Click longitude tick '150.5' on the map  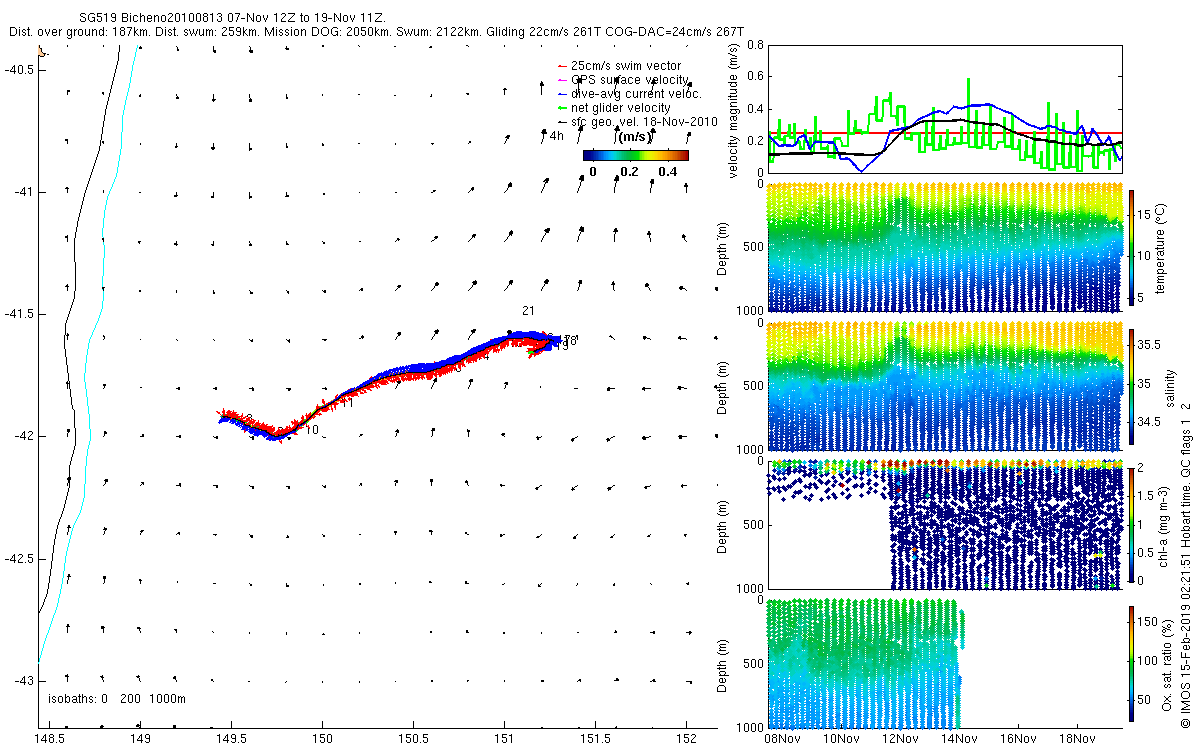pyautogui.click(x=414, y=739)
